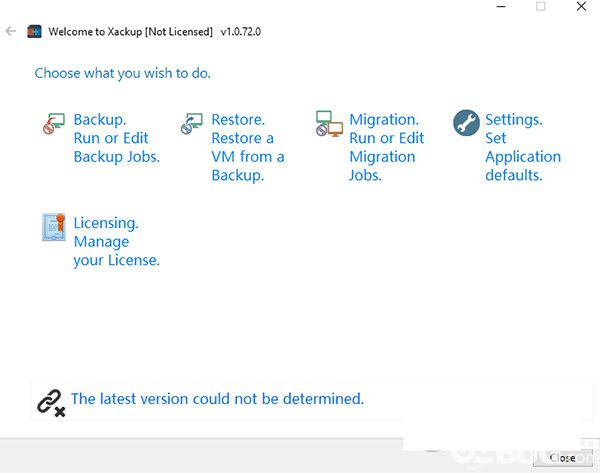The image size is (600, 473).
Task: Click the broken link update icon
Action: coord(51,403)
